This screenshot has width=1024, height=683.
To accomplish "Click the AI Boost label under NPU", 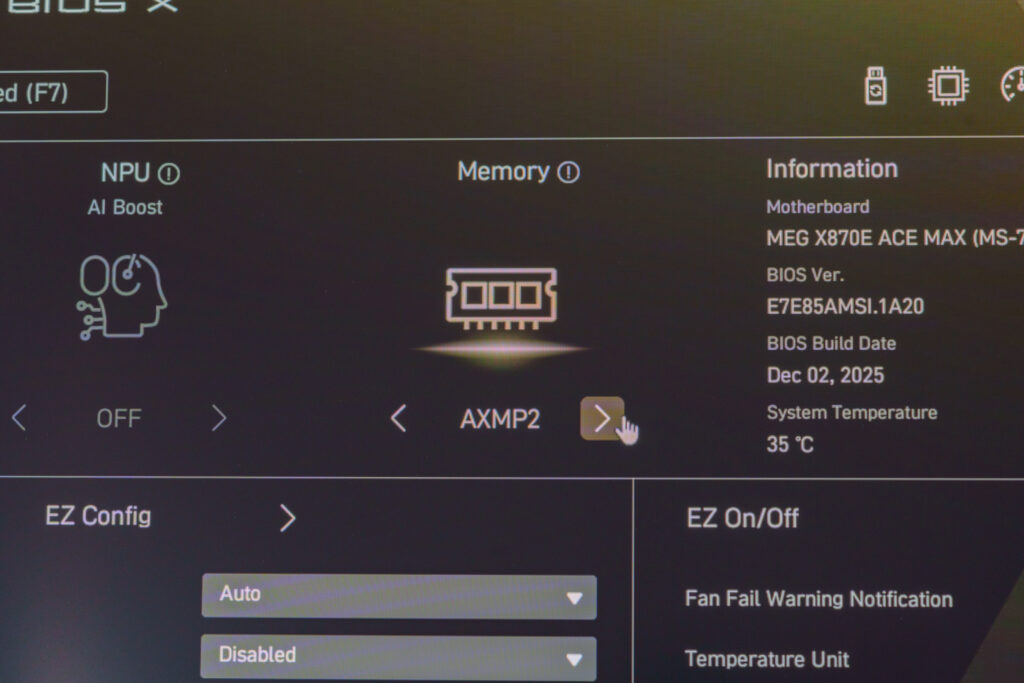I will [125, 207].
